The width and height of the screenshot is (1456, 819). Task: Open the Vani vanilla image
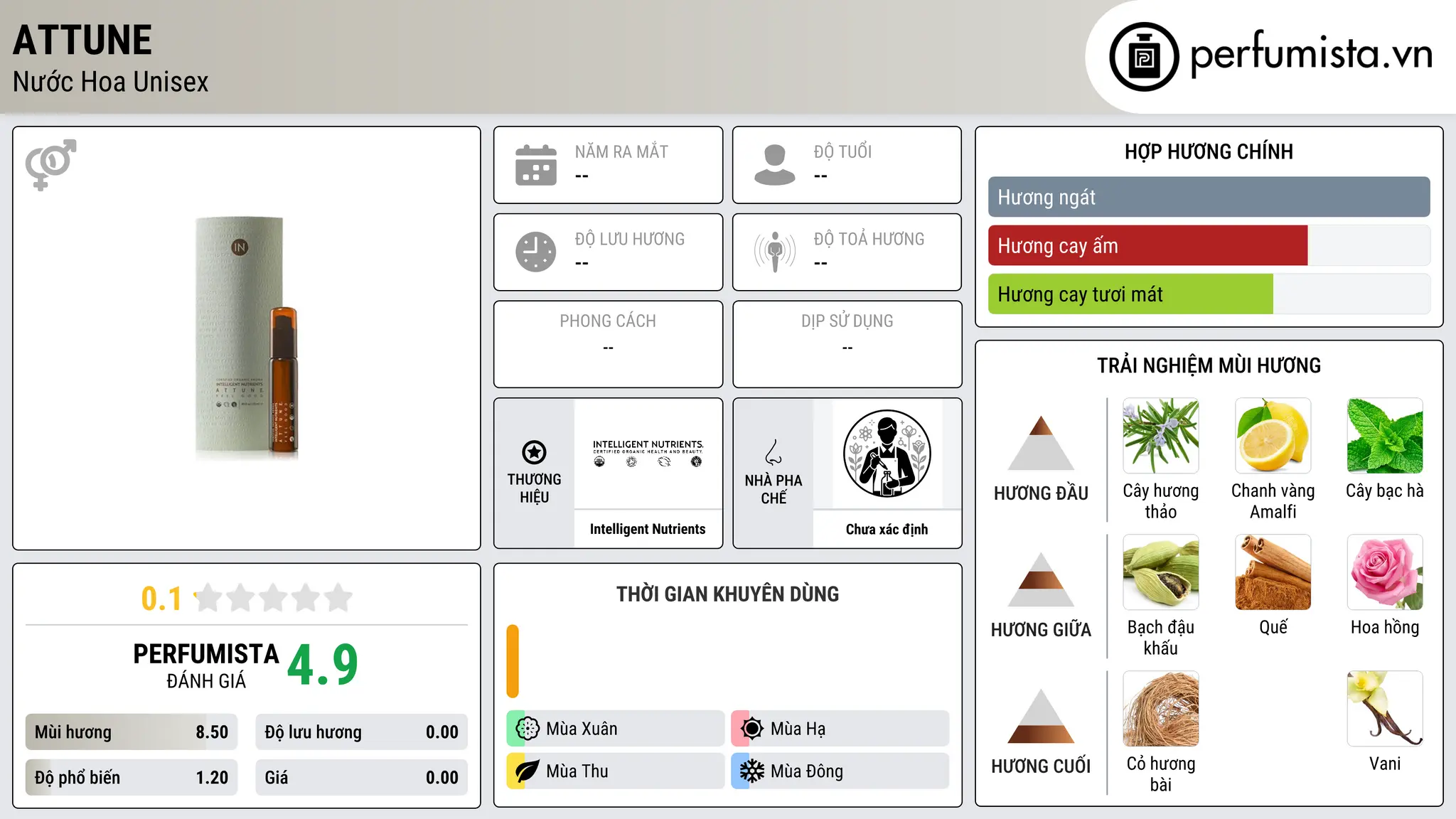(1385, 709)
